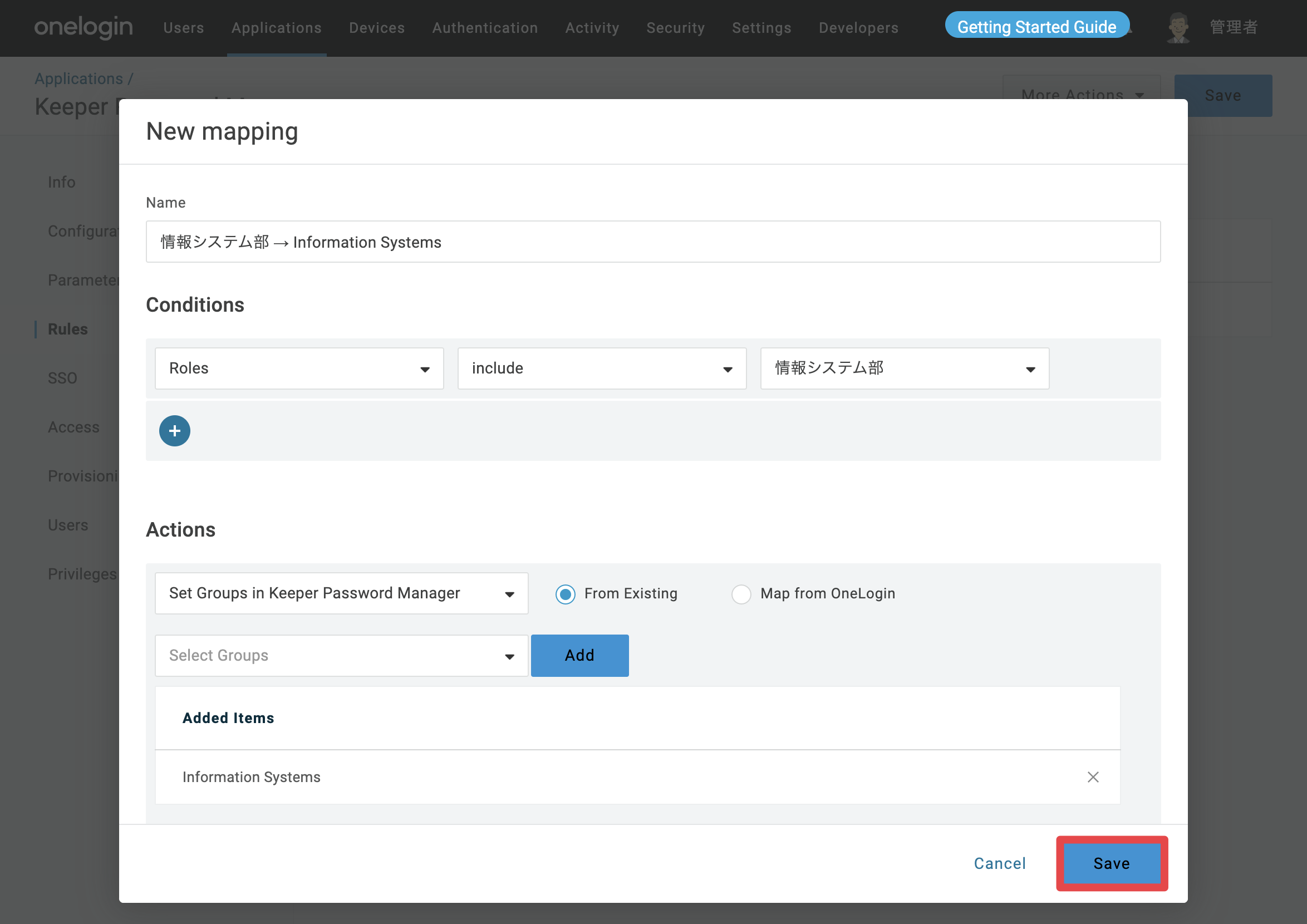Click the onelogin logo
The height and width of the screenshot is (924, 1307).
[83, 27]
